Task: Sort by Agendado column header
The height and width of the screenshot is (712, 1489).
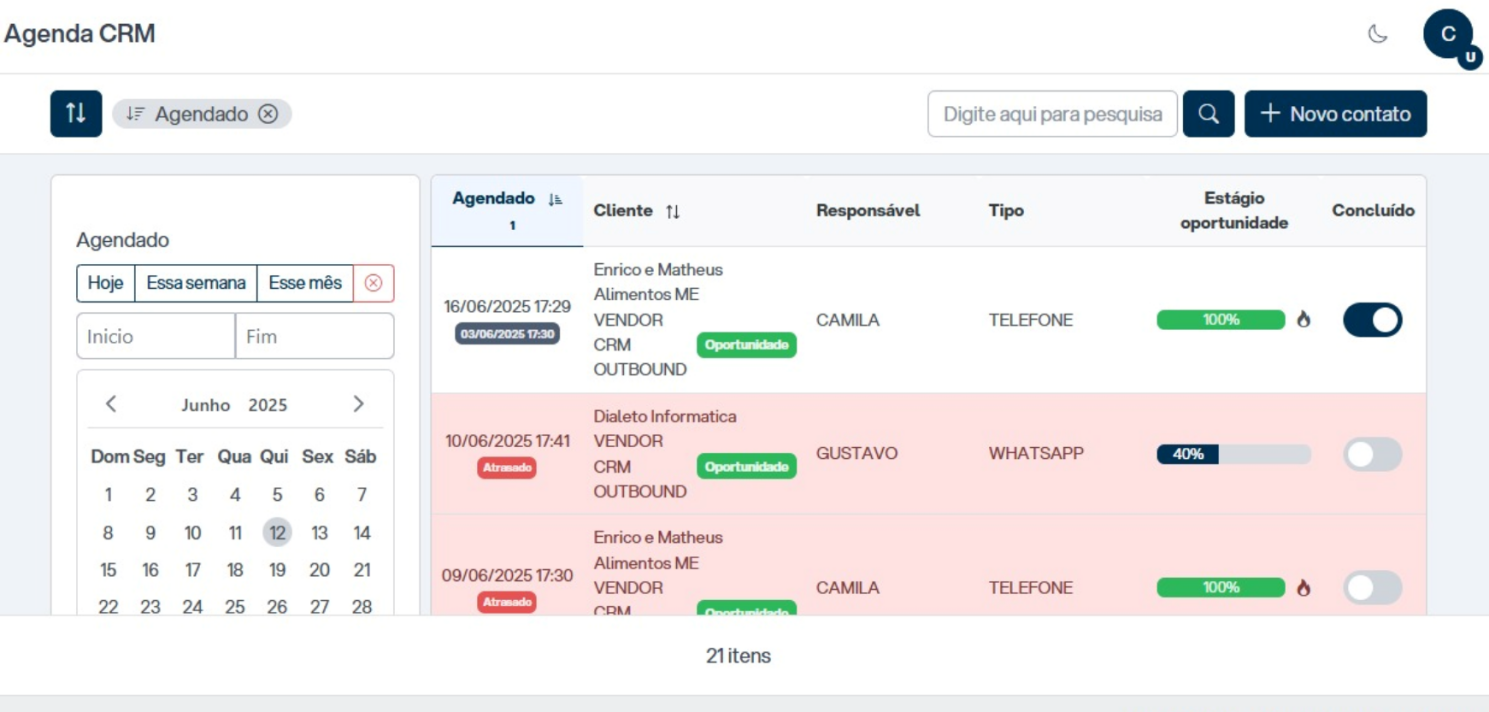Action: pyautogui.click(x=507, y=210)
